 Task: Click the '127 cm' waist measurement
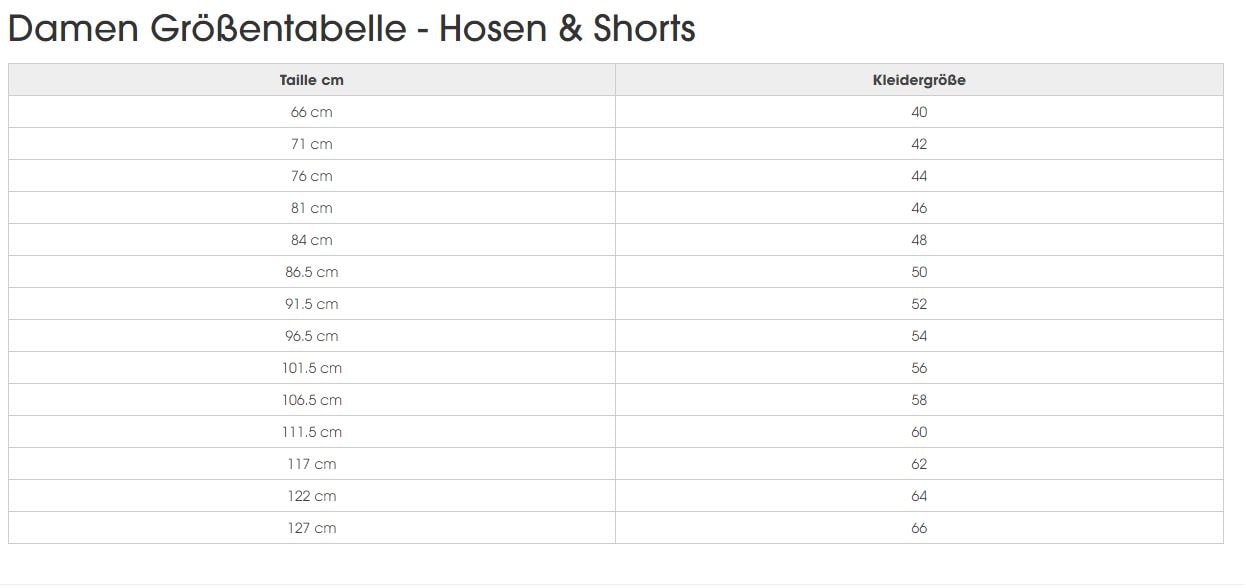[311, 528]
